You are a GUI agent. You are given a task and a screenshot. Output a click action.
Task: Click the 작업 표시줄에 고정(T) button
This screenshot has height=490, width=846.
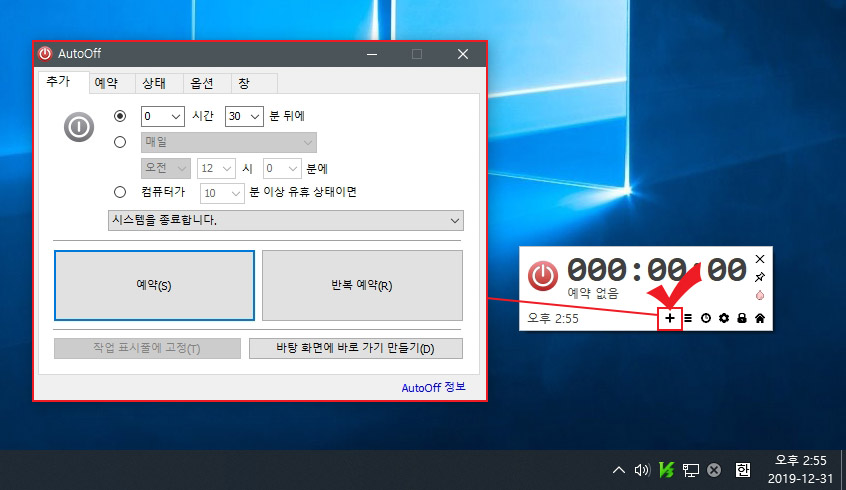click(147, 348)
